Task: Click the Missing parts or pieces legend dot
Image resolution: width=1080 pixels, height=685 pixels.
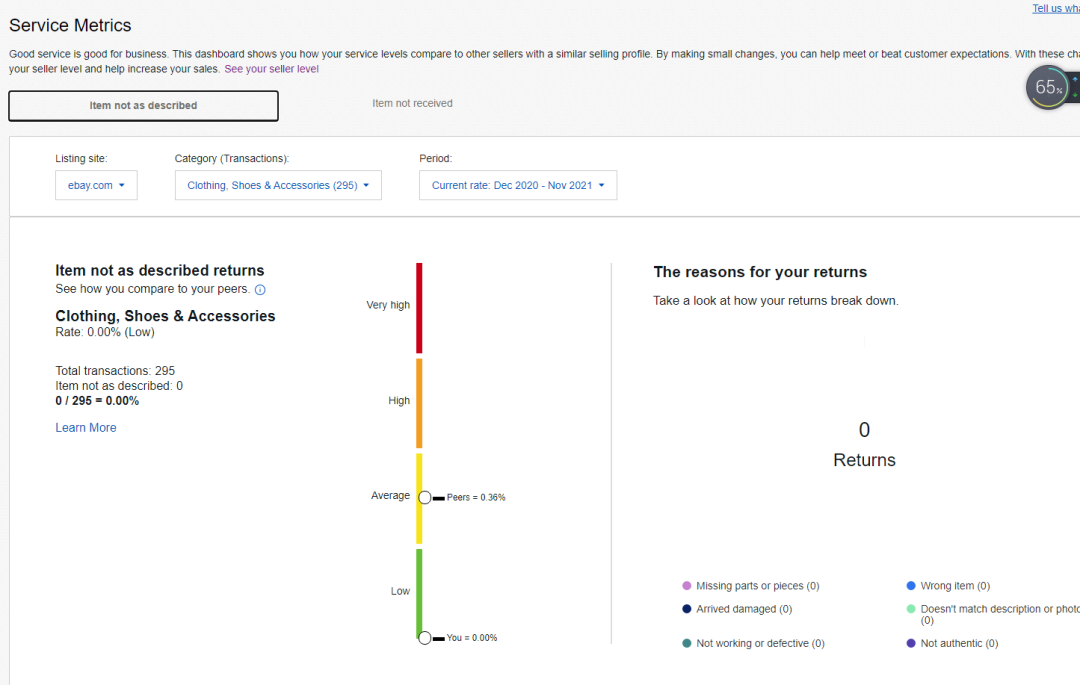Action: coord(687,586)
